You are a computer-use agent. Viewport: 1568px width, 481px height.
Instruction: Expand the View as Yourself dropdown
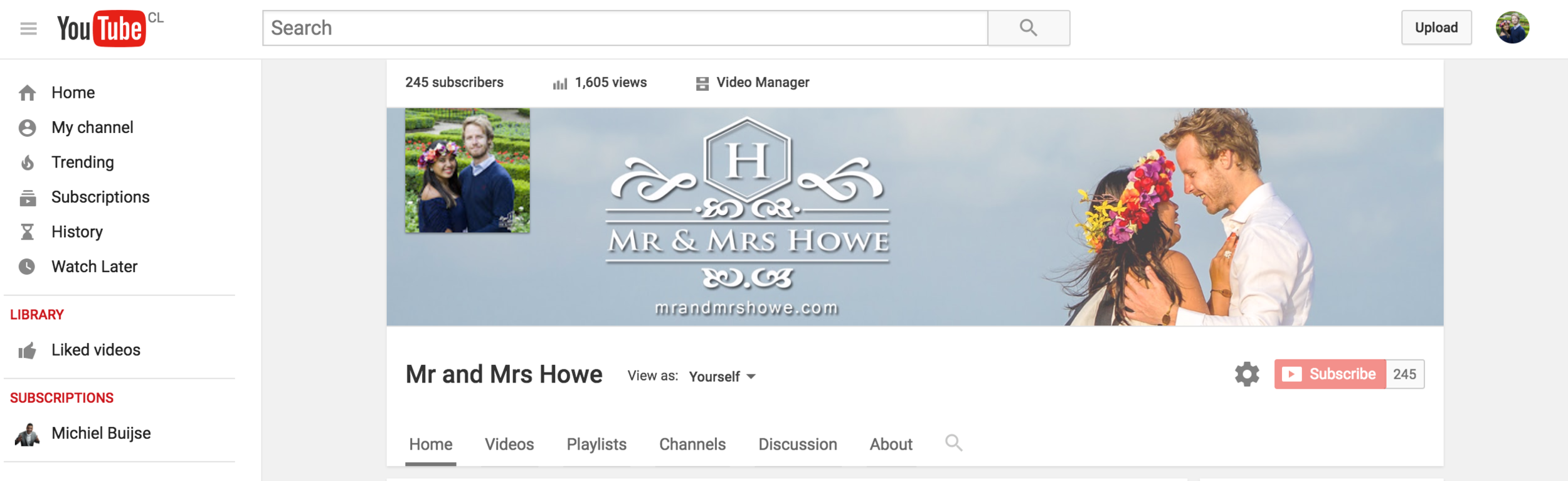pos(723,376)
